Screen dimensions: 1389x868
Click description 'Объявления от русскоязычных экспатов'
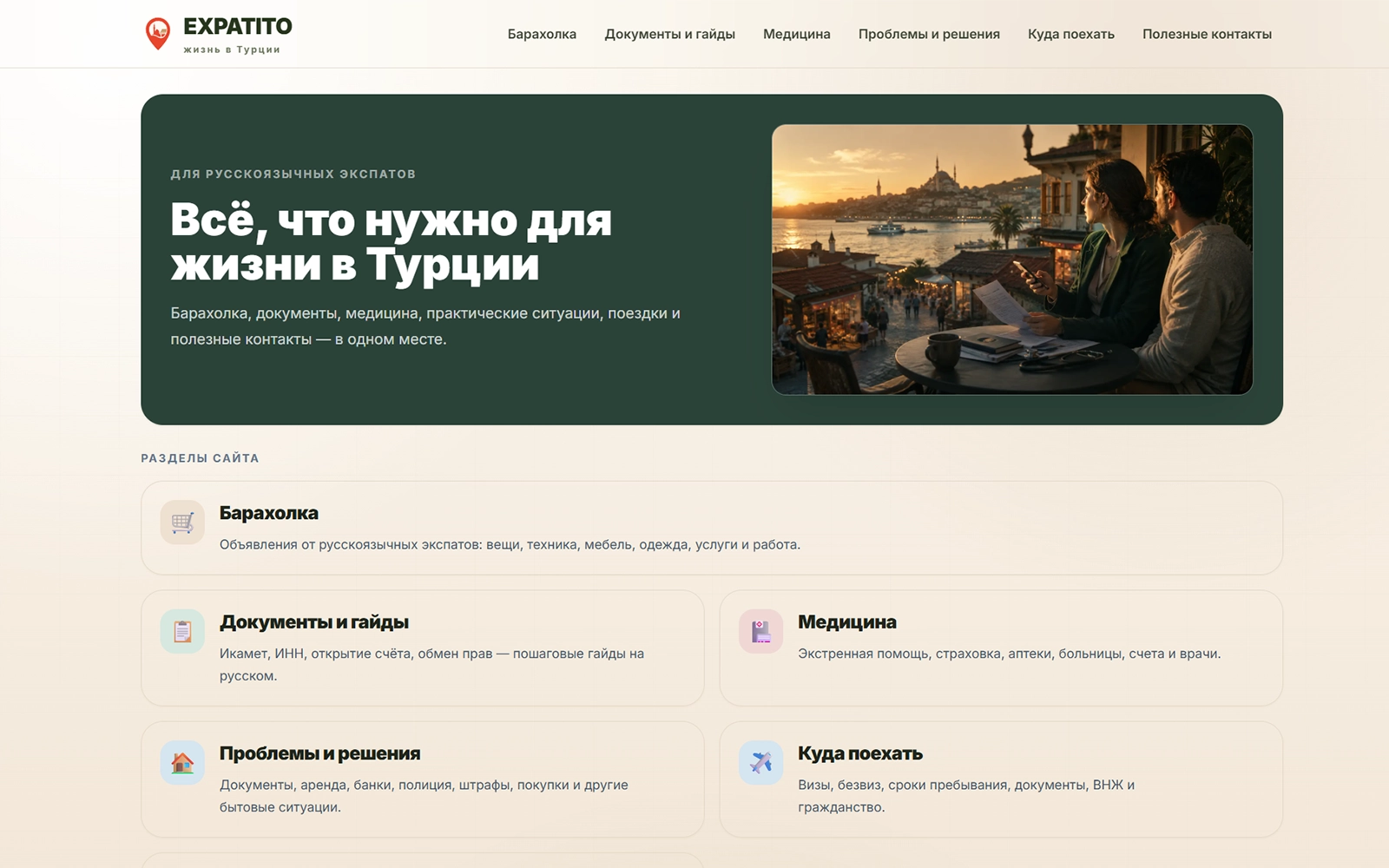point(510,544)
